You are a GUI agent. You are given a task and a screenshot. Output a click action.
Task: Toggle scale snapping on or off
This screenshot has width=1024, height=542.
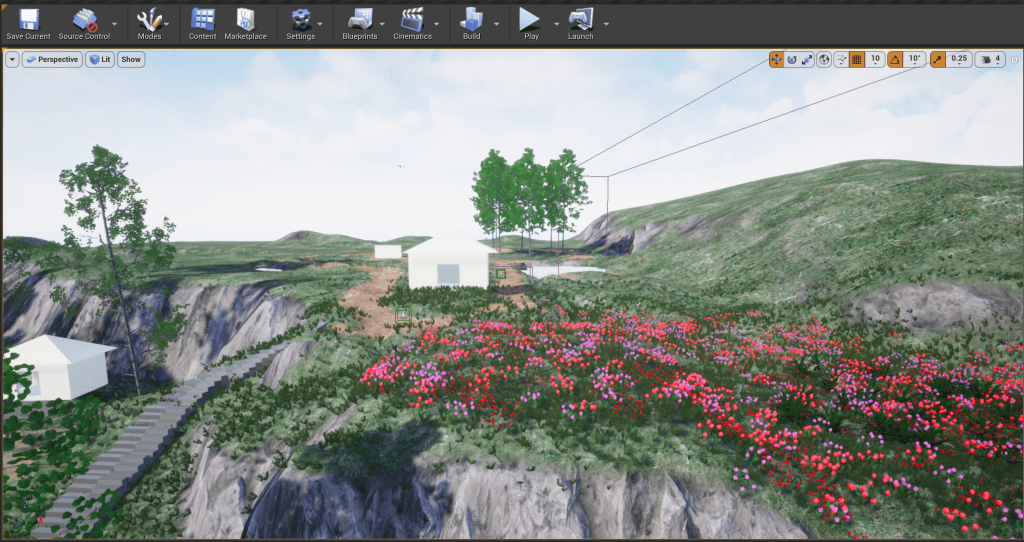click(937, 59)
